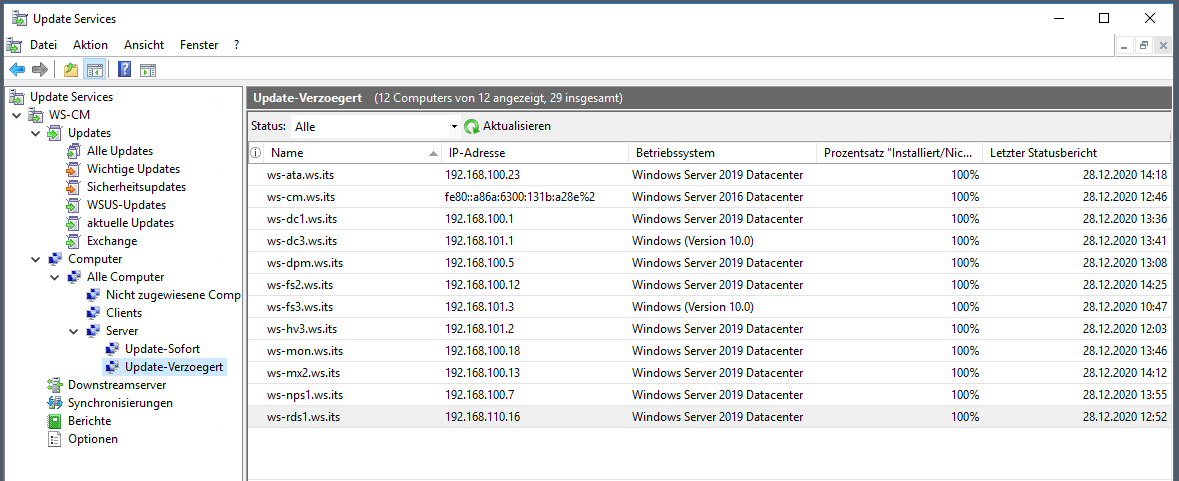
Task: Select the ws-fs2.ws.its row
Action: pyautogui.click(x=709, y=285)
